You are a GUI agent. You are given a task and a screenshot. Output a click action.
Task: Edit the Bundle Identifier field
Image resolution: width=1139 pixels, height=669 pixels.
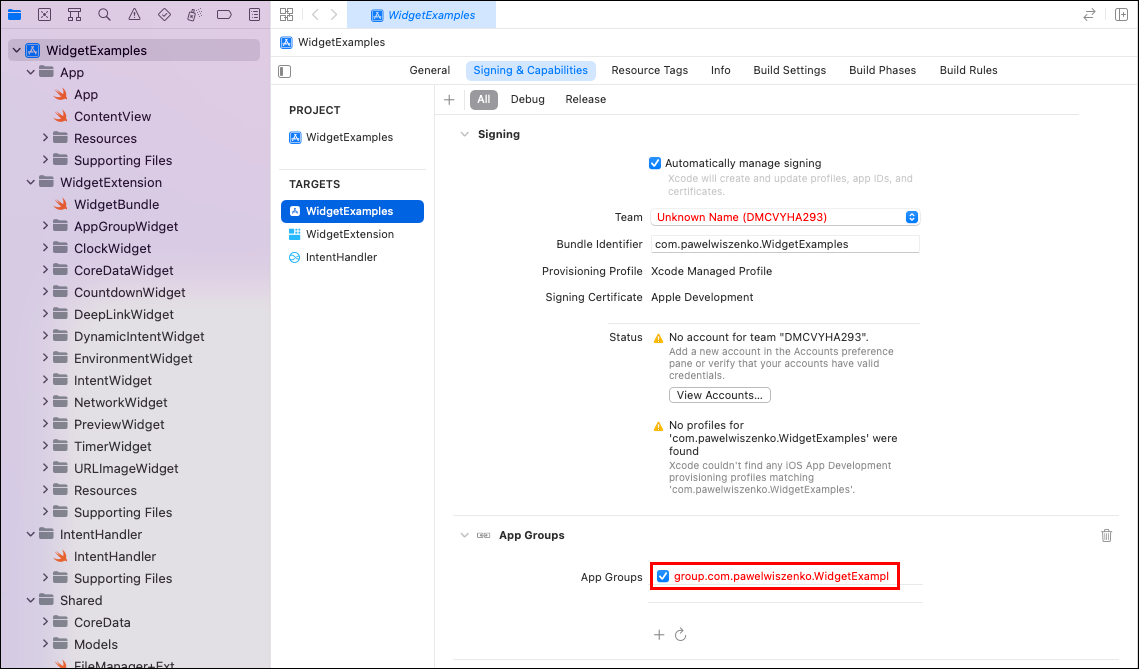pos(785,244)
